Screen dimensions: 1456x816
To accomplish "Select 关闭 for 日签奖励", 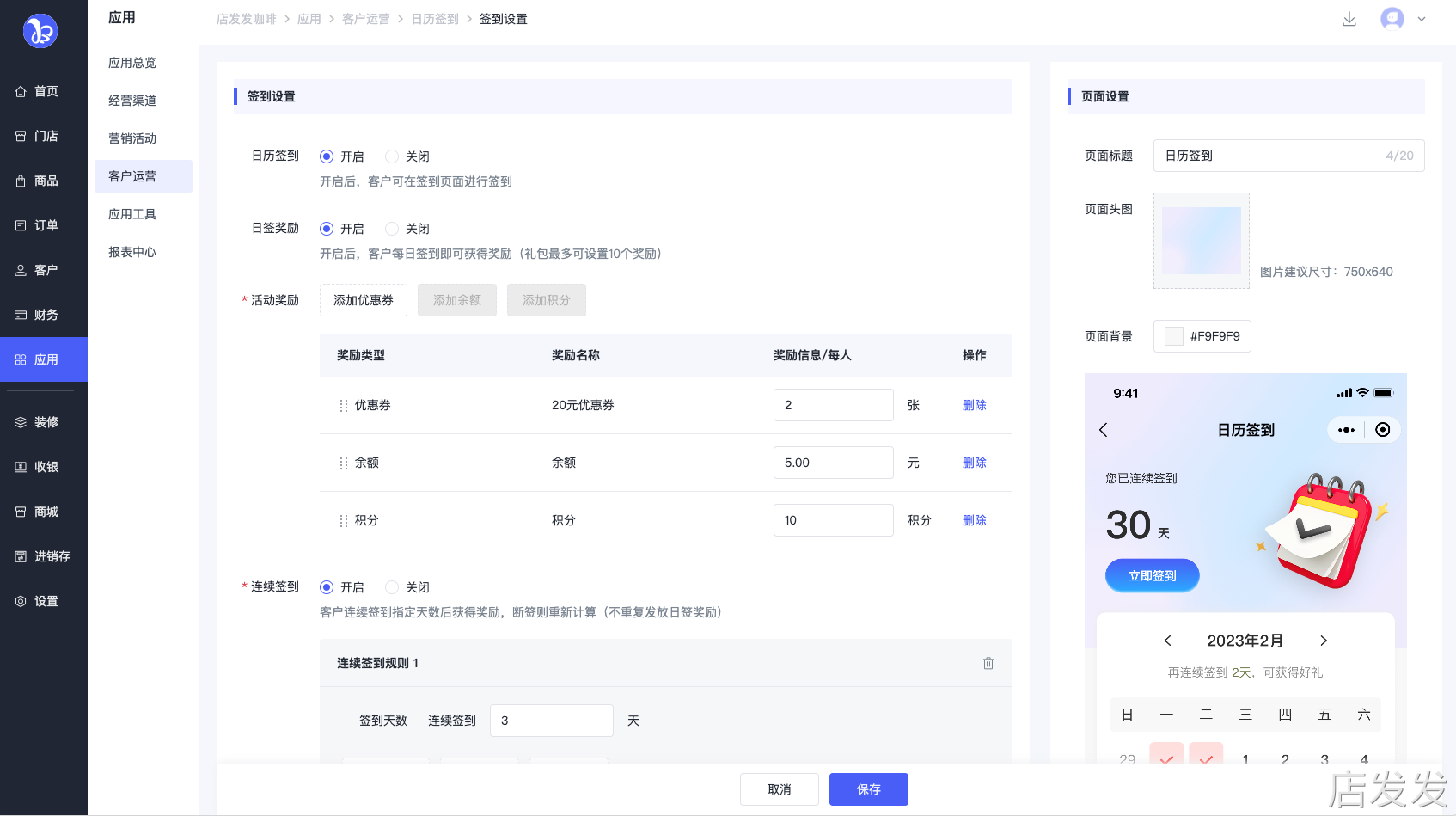I will [392, 229].
